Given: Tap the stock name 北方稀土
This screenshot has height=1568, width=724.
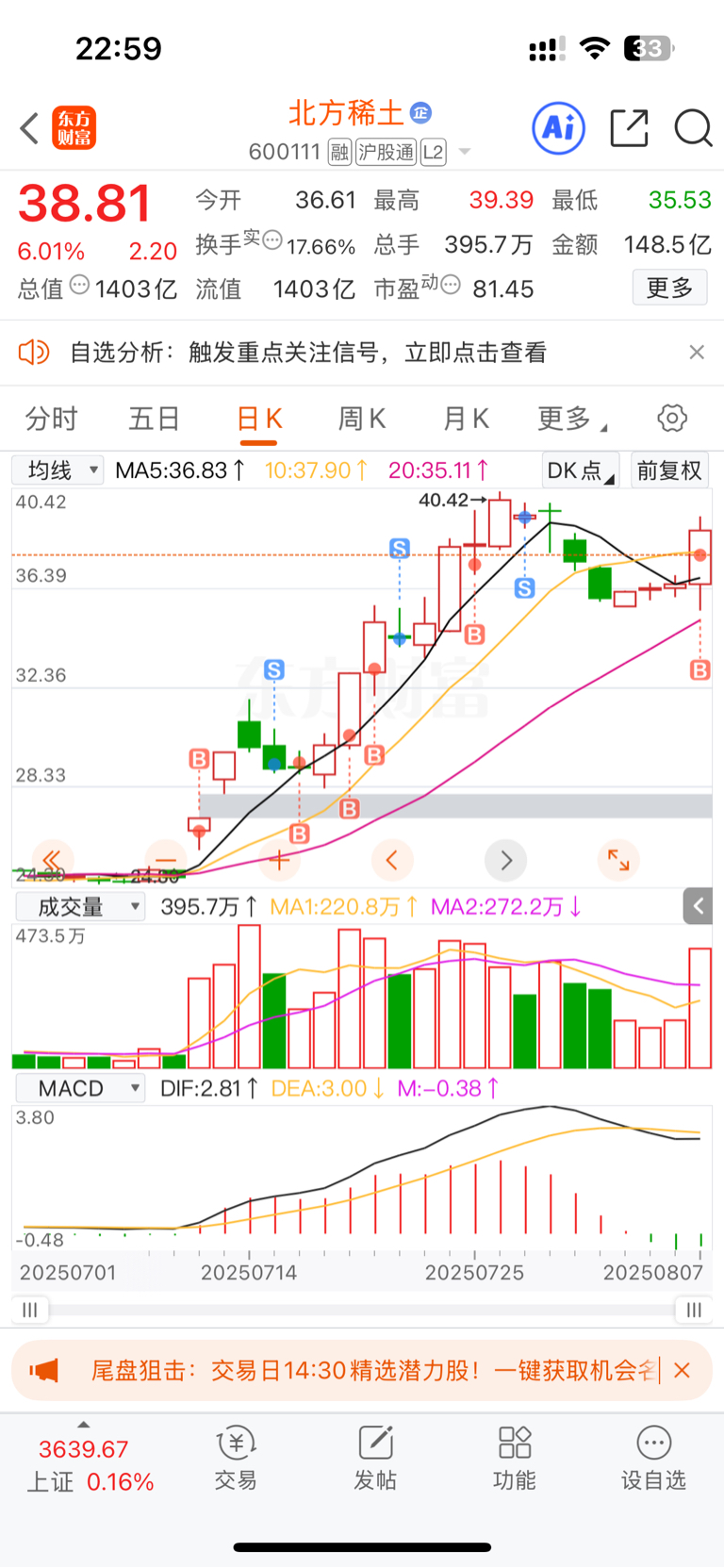Looking at the screenshot, I should point(346,113).
